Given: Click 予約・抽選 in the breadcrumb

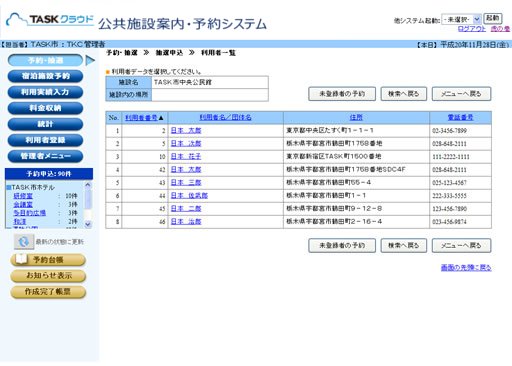Looking at the screenshot, I should (122, 53).
